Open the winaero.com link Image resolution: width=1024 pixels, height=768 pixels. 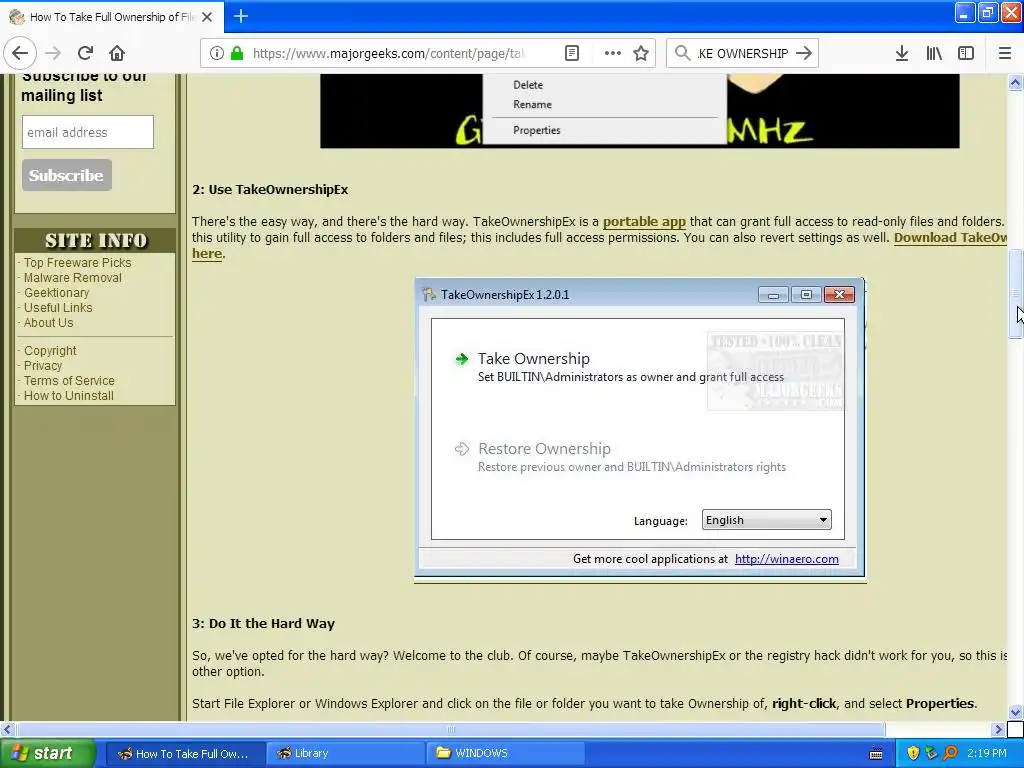coord(786,559)
